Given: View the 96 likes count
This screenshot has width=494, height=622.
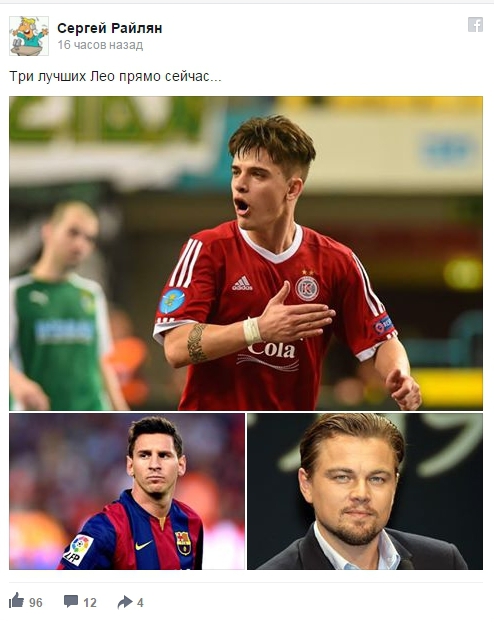Looking at the screenshot, I should 36,603.
